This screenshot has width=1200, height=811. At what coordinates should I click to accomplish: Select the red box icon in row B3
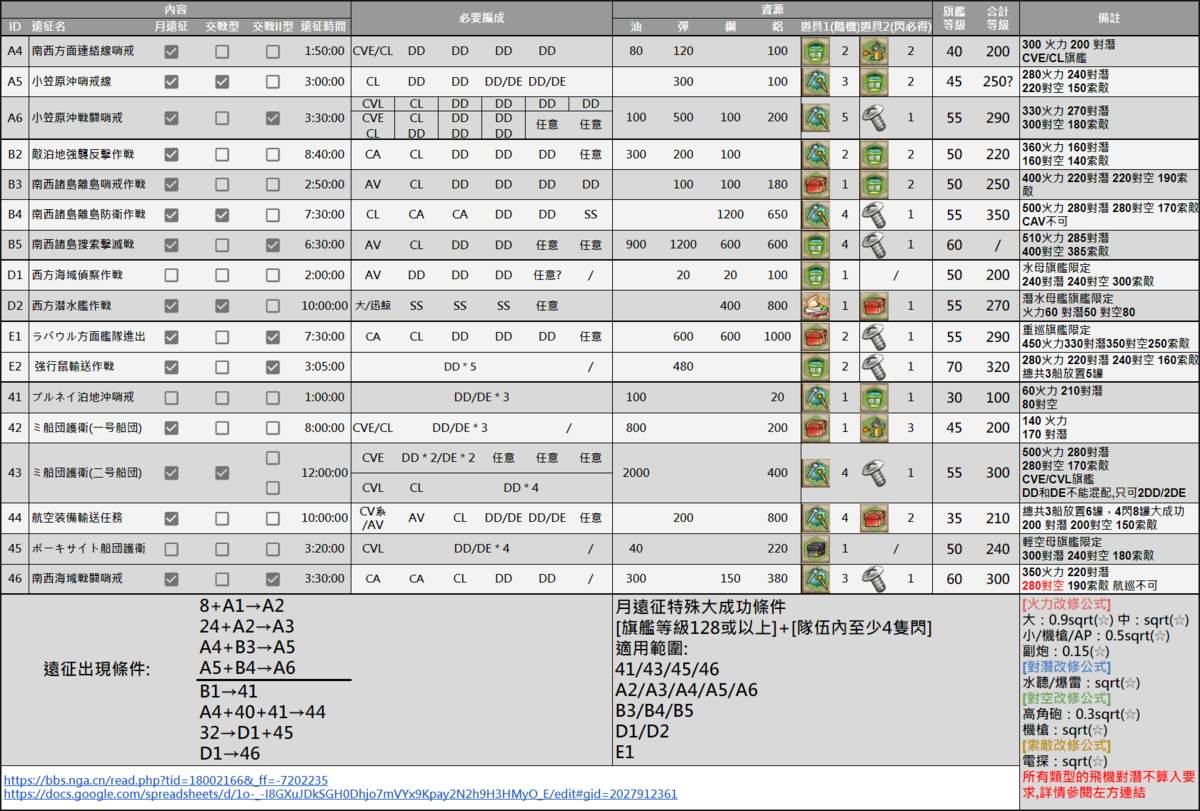click(x=817, y=184)
